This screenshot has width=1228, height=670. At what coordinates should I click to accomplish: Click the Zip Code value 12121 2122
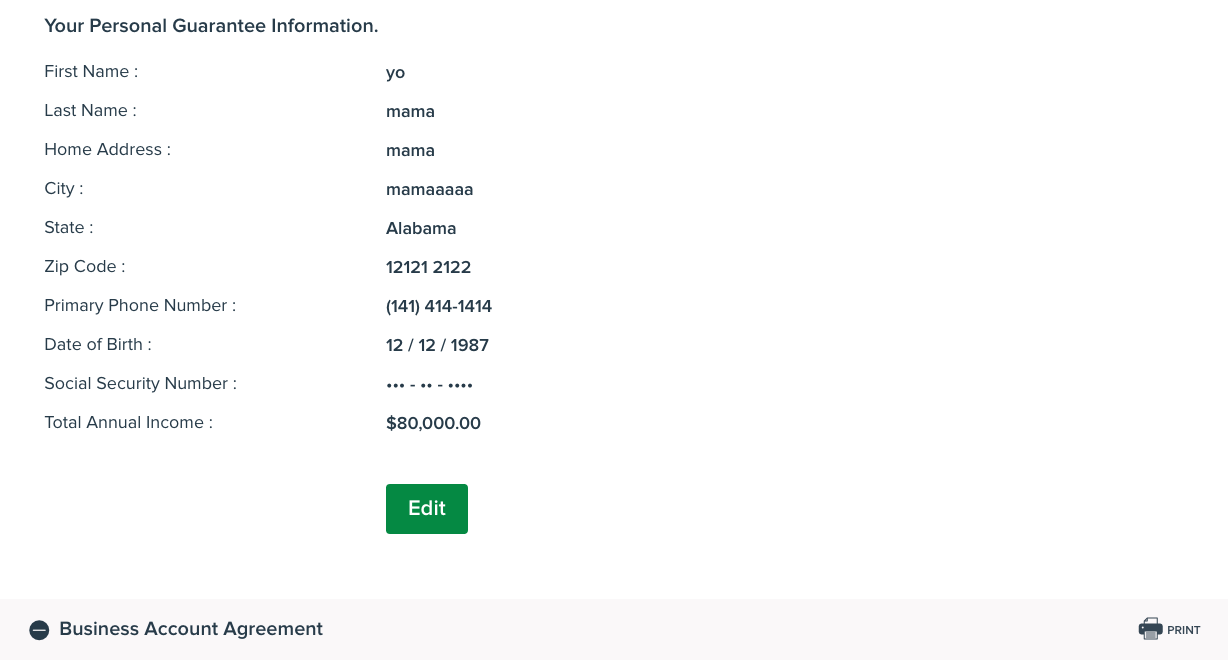pyautogui.click(x=428, y=267)
